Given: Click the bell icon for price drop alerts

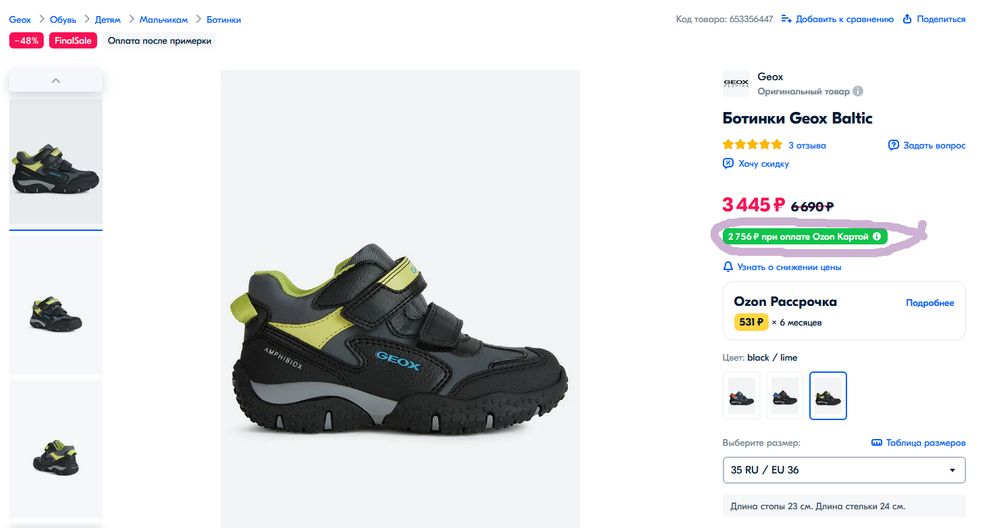Looking at the screenshot, I should click(728, 267).
